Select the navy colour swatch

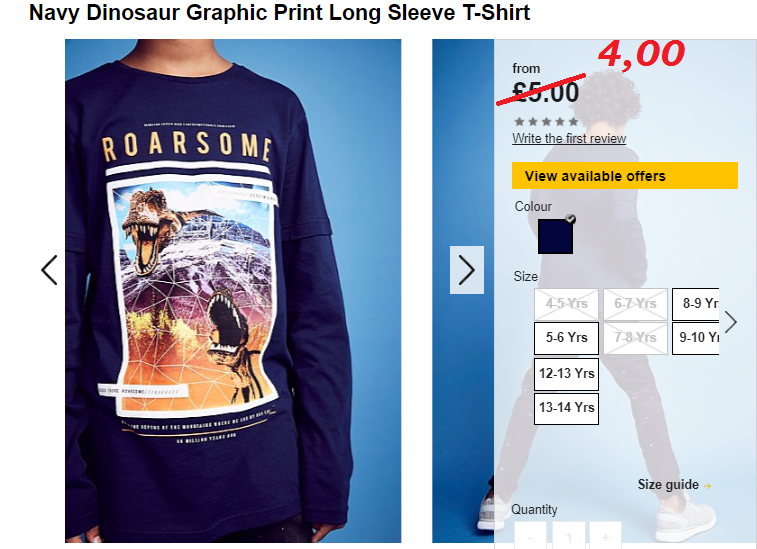pos(556,236)
